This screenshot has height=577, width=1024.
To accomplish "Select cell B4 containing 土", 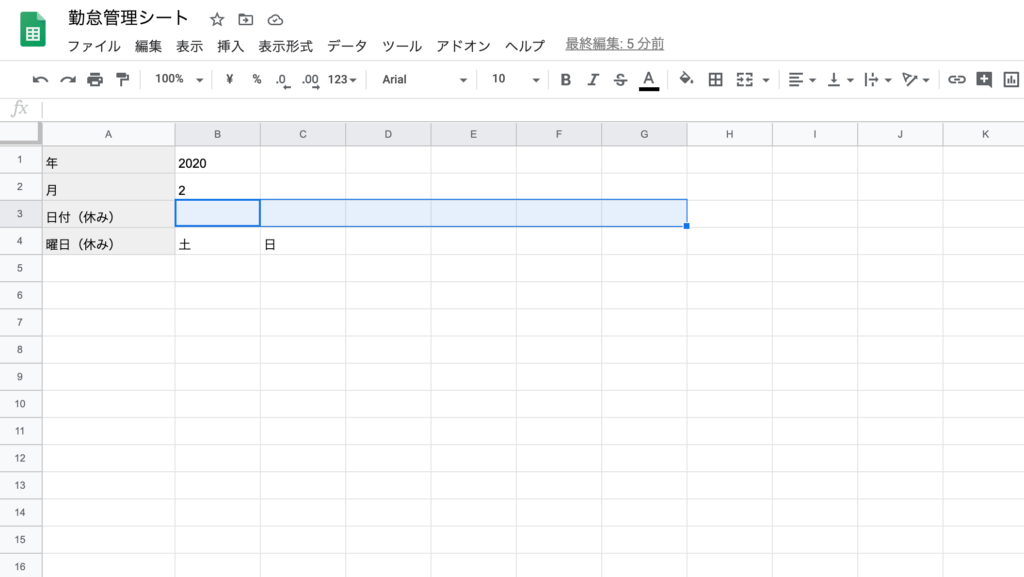I will (x=217, y=242).
